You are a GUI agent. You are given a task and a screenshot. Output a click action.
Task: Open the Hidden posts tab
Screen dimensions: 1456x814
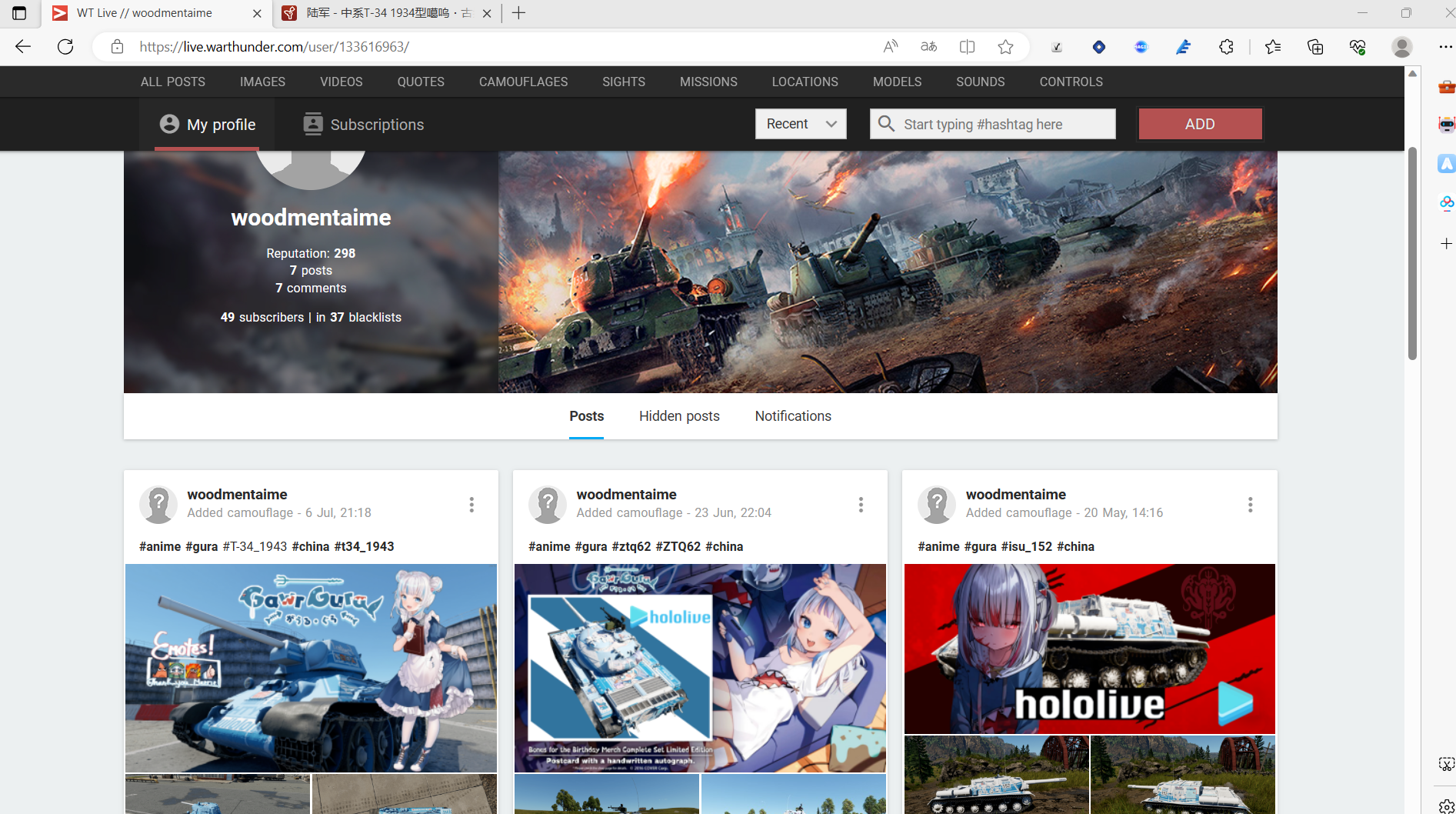[679, 416]
